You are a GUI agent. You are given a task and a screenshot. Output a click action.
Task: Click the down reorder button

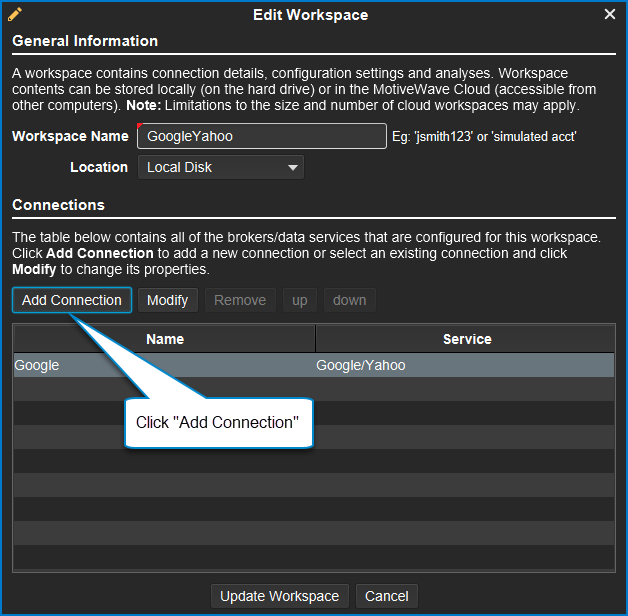[349, 300]
